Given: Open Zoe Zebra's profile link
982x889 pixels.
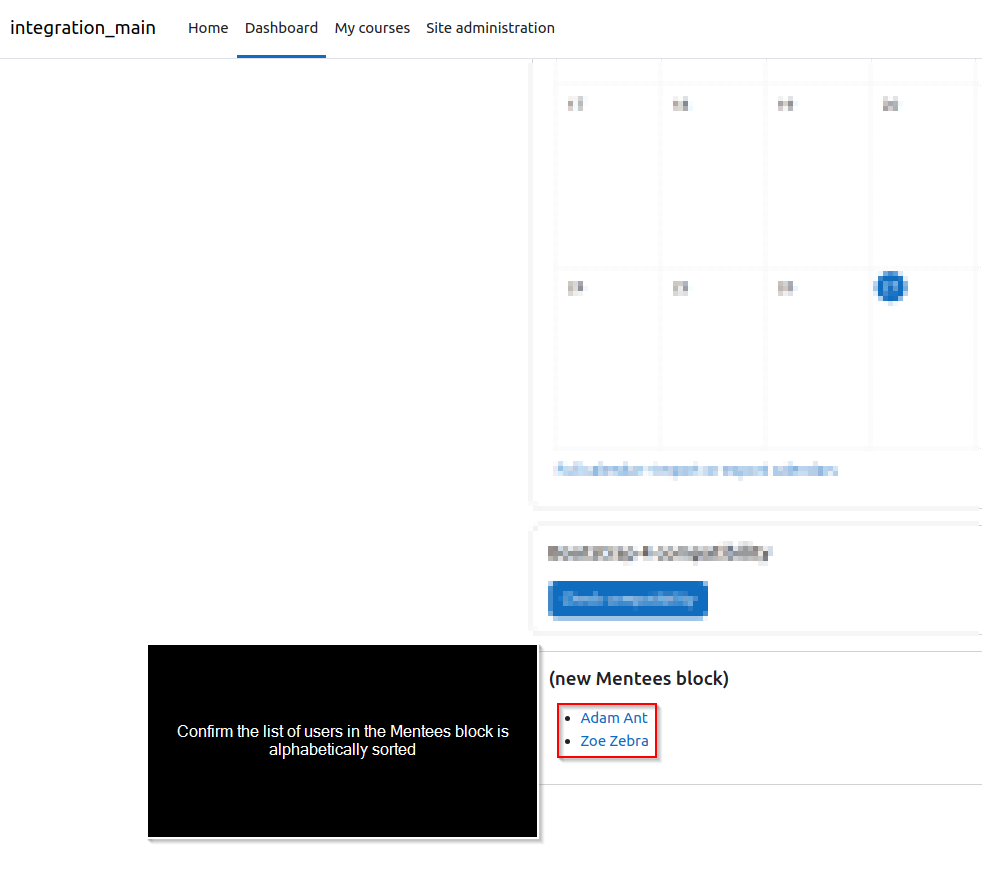Looking at the screenshot, I should click(614, 741).
